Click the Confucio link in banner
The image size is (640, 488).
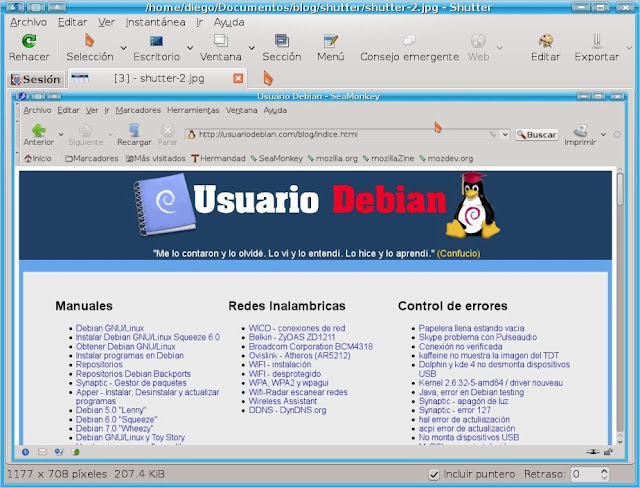click(x=458, y=253)
